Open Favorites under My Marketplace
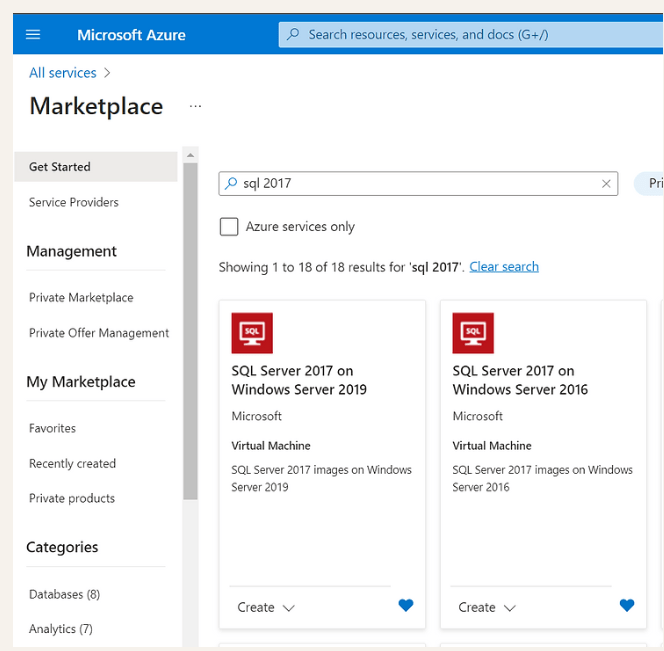Viewport: 664px width, 651px height. tap(52, 428)
